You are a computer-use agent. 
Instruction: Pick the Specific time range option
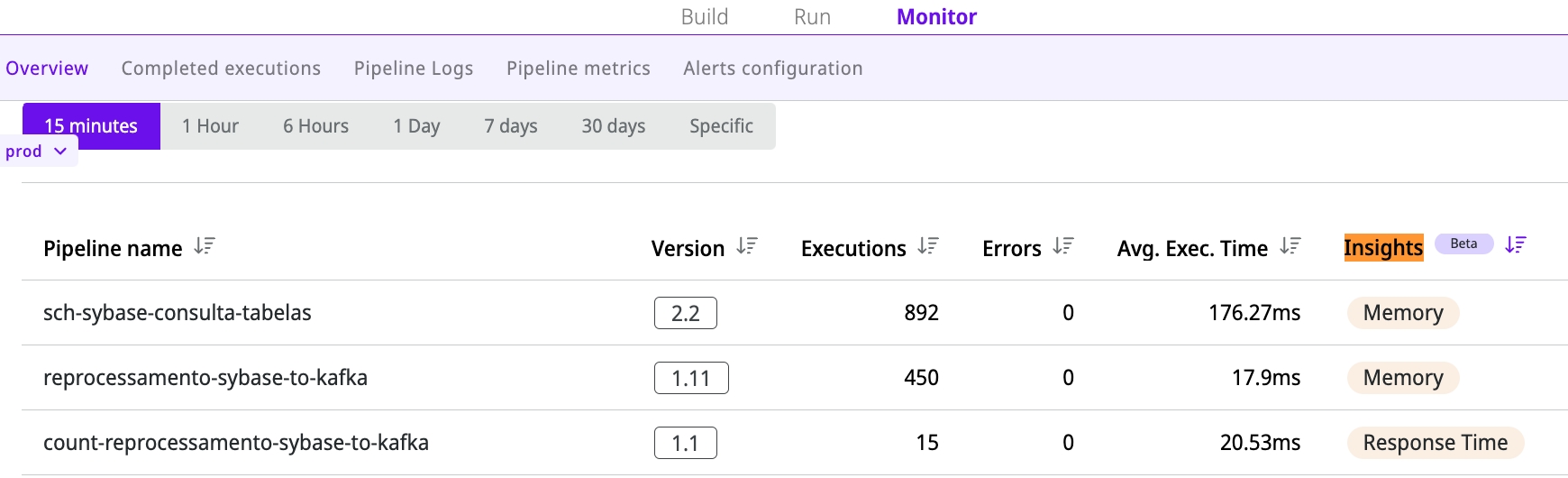click(x=721, y=126)
